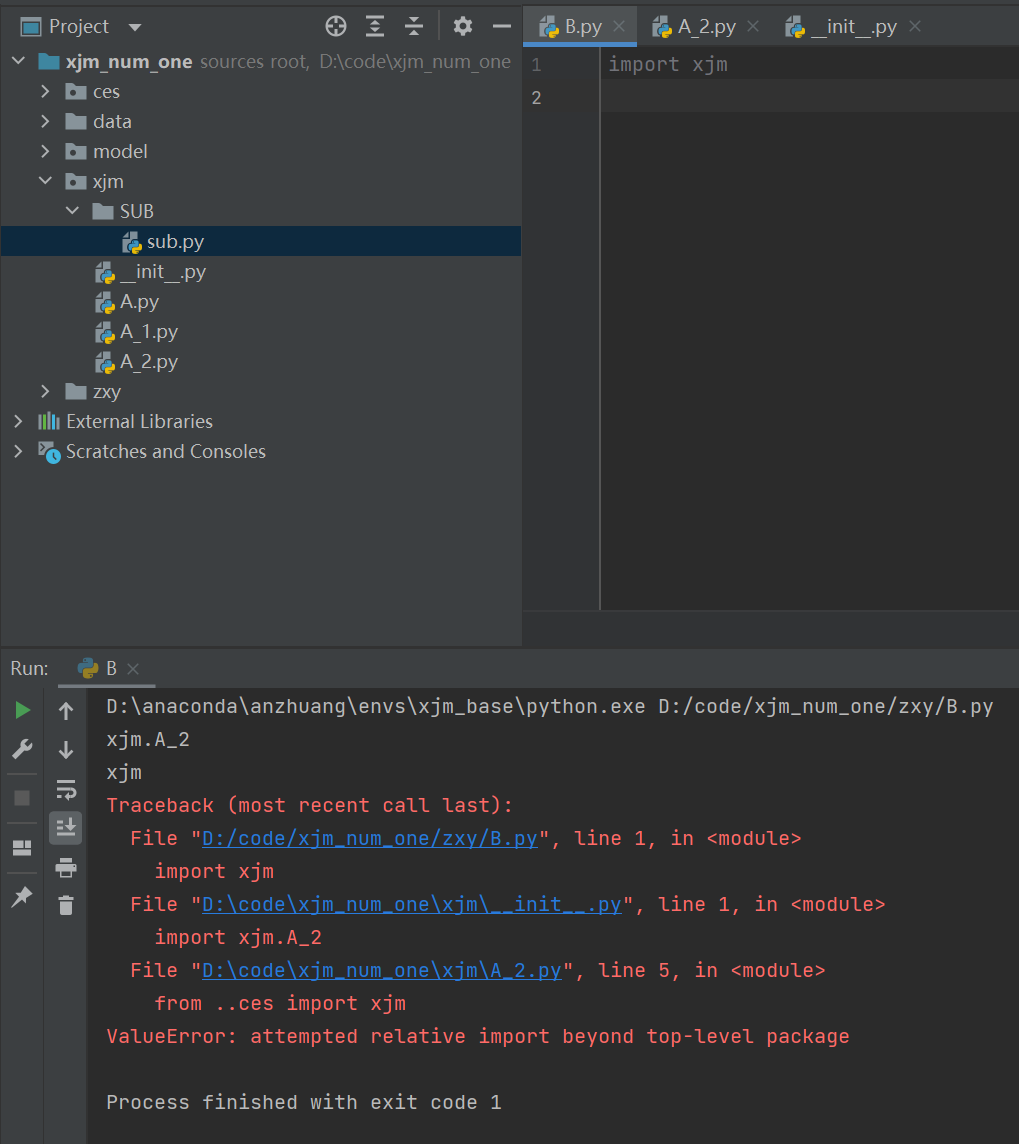
Task: Switch to the __init__.py editor tab
Action: pos(850,26)
